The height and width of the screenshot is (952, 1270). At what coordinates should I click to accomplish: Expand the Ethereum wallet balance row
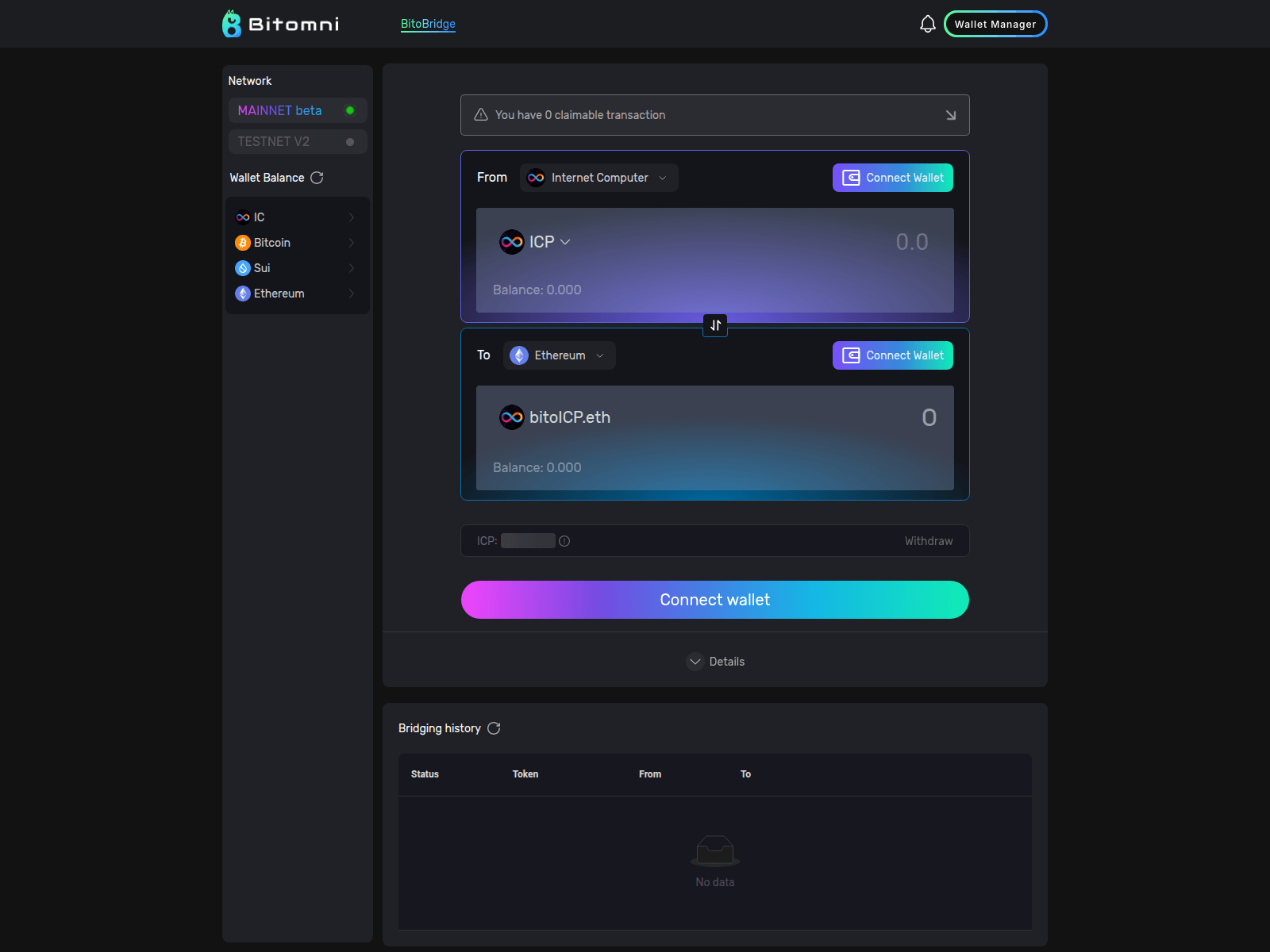(x=298, y=294)
